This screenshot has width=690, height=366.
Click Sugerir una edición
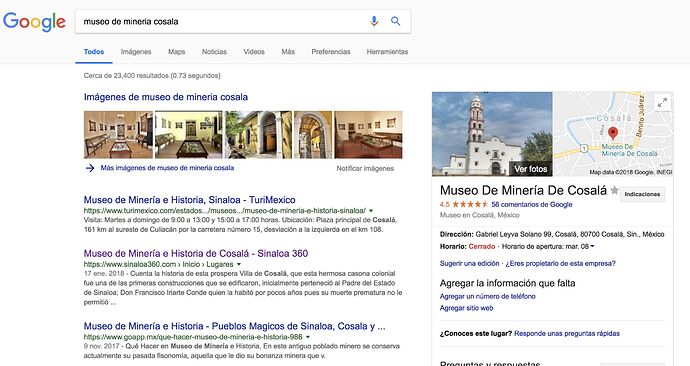(470, 264)
